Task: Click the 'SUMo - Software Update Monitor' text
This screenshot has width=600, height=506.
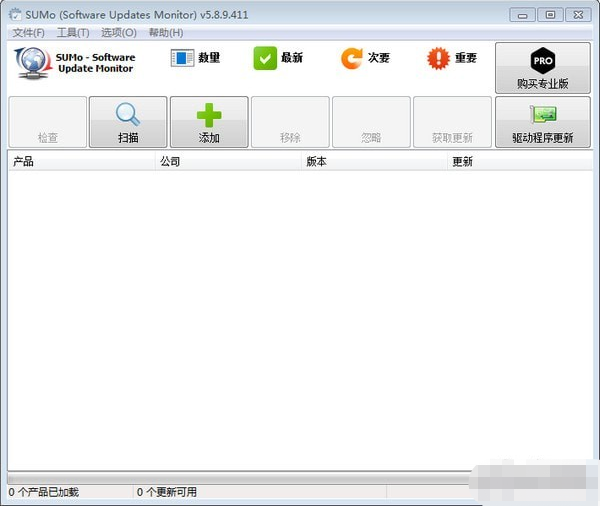Action: [x=96, y=63]
